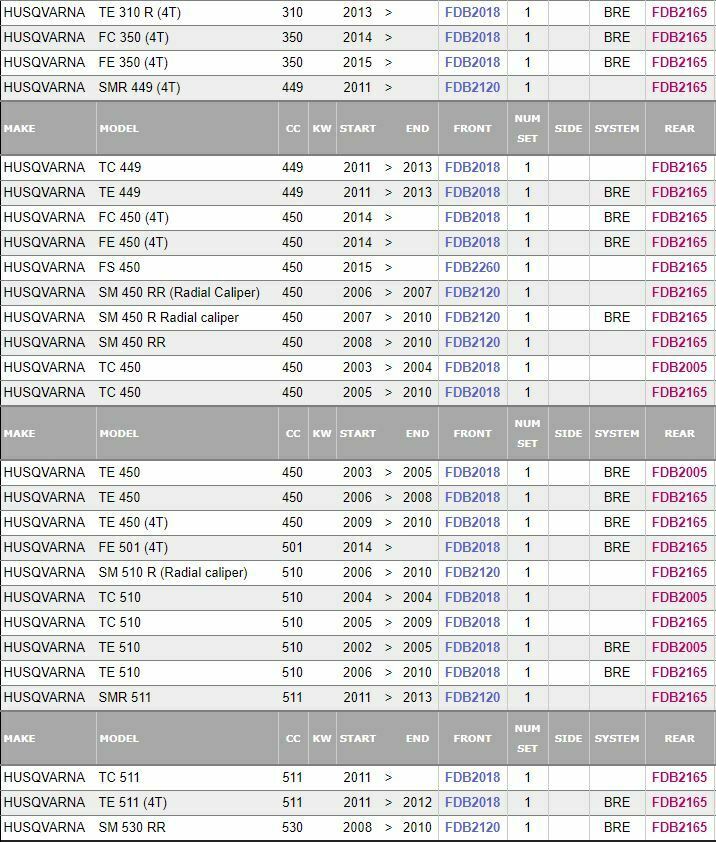This screenshot has width=716, height=842.
Task: Click model name TC 511
Action: (x=119, y=778)
